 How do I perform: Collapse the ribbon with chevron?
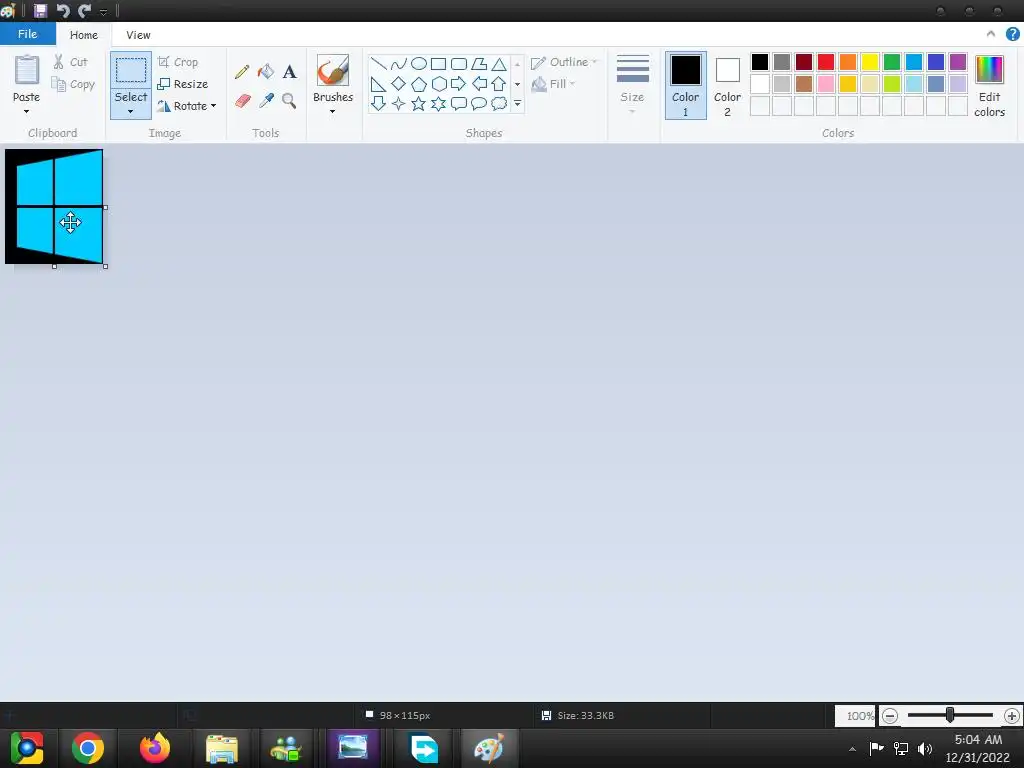tap(991, 35)
